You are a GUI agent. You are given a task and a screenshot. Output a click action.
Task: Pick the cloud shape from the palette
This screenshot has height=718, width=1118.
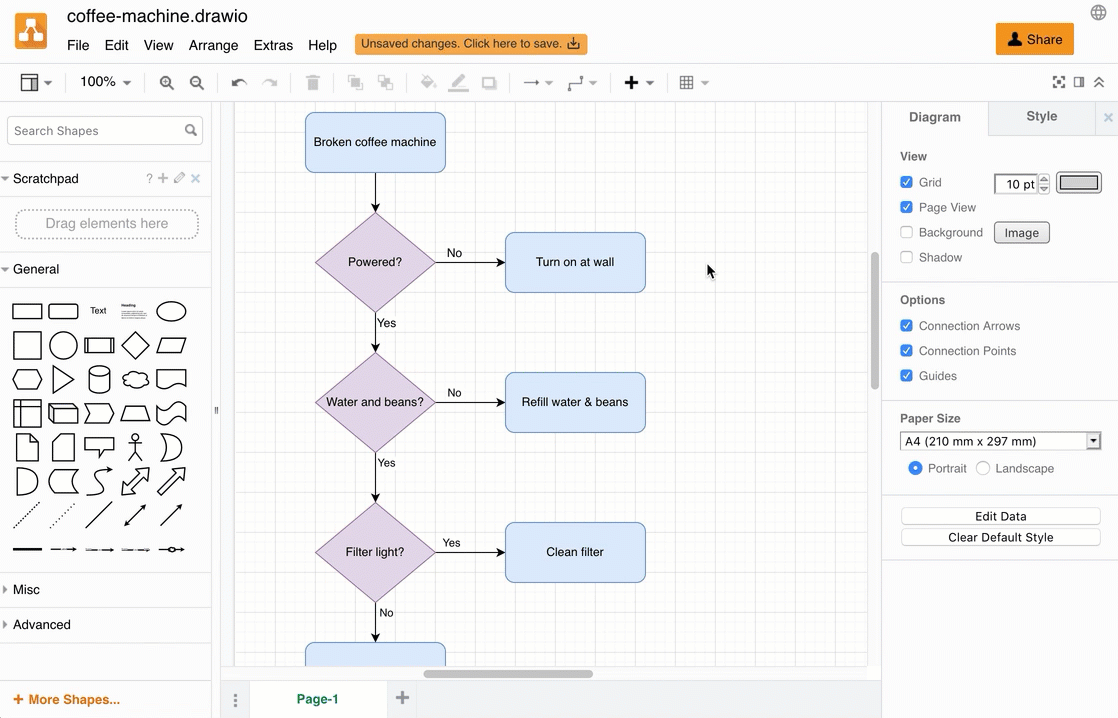click(x=135, y=380)
